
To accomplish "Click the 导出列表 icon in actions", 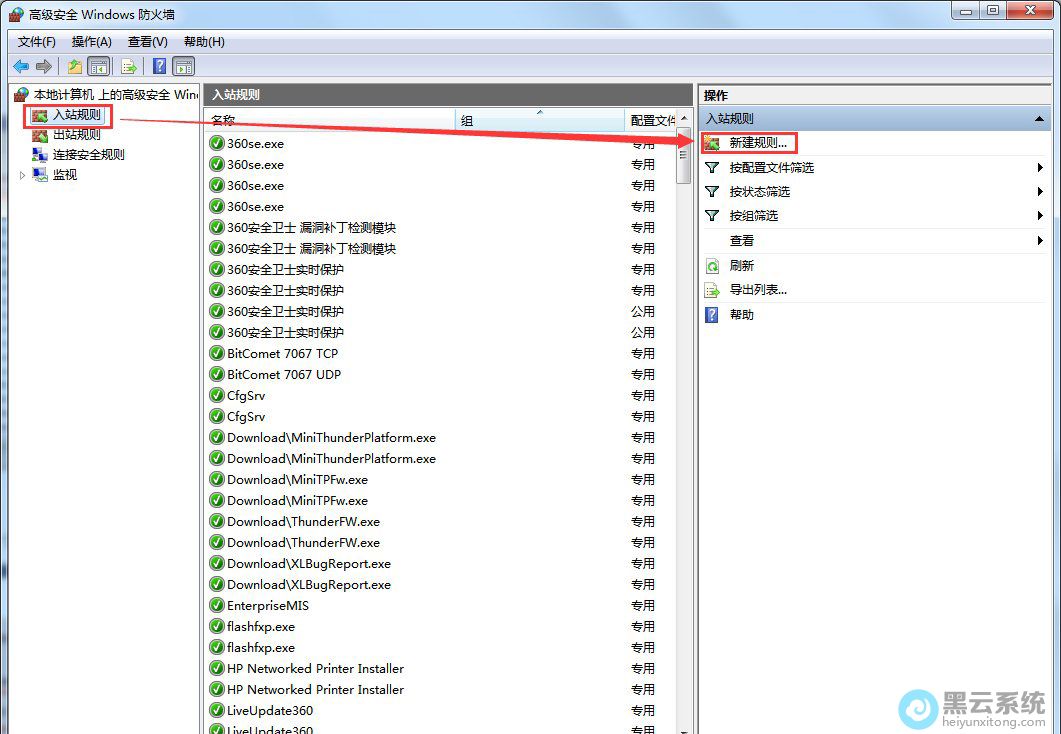I will pos(712,290).
